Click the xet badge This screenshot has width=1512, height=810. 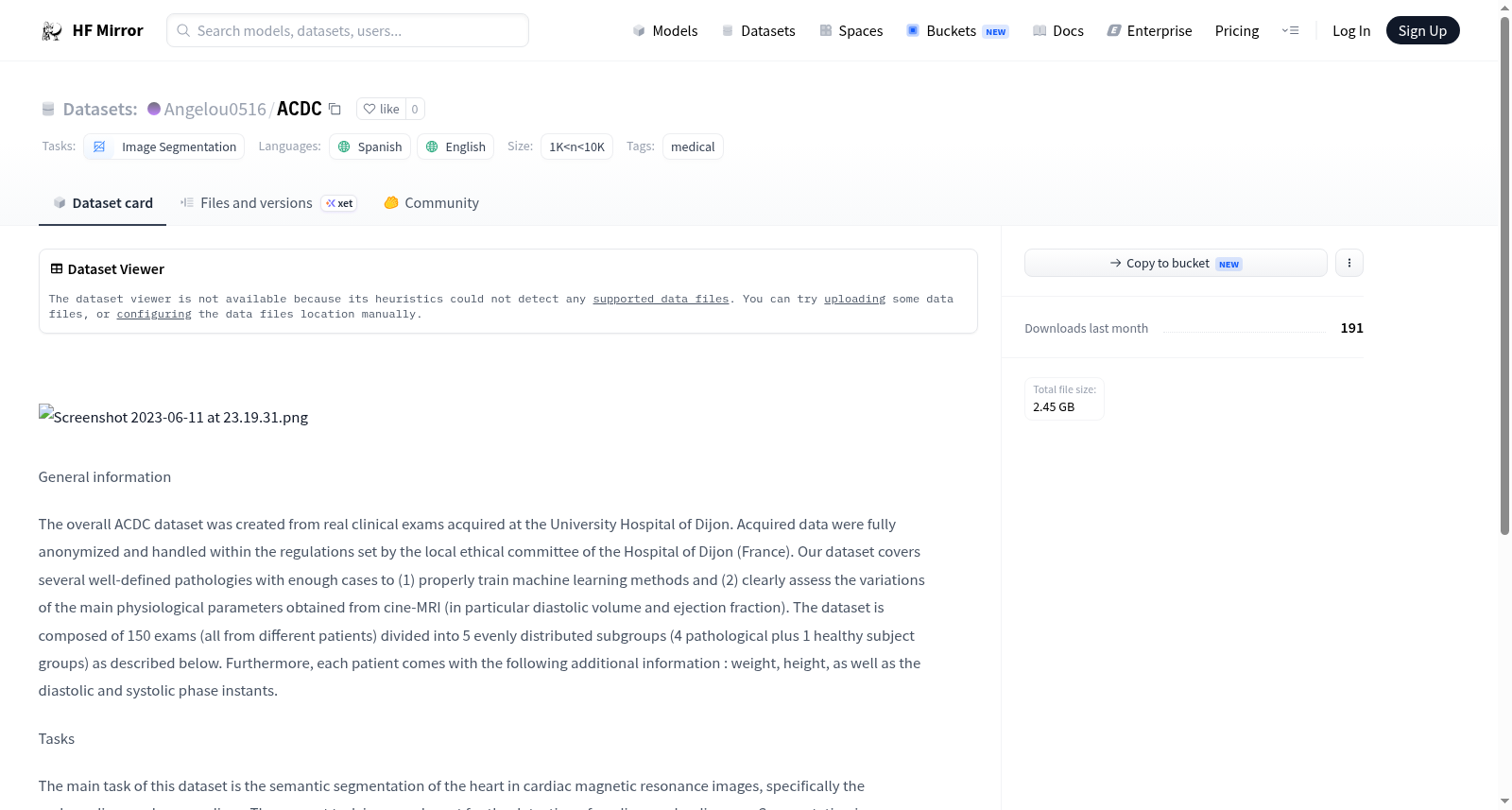(339, 203)
